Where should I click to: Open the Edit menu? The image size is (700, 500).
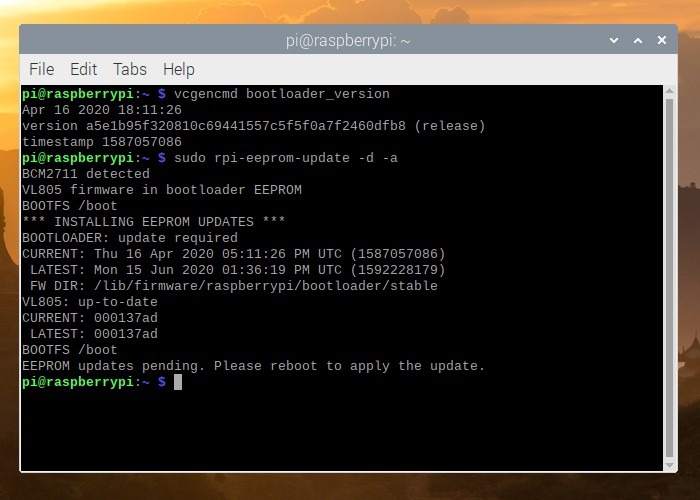pos(83,69)
